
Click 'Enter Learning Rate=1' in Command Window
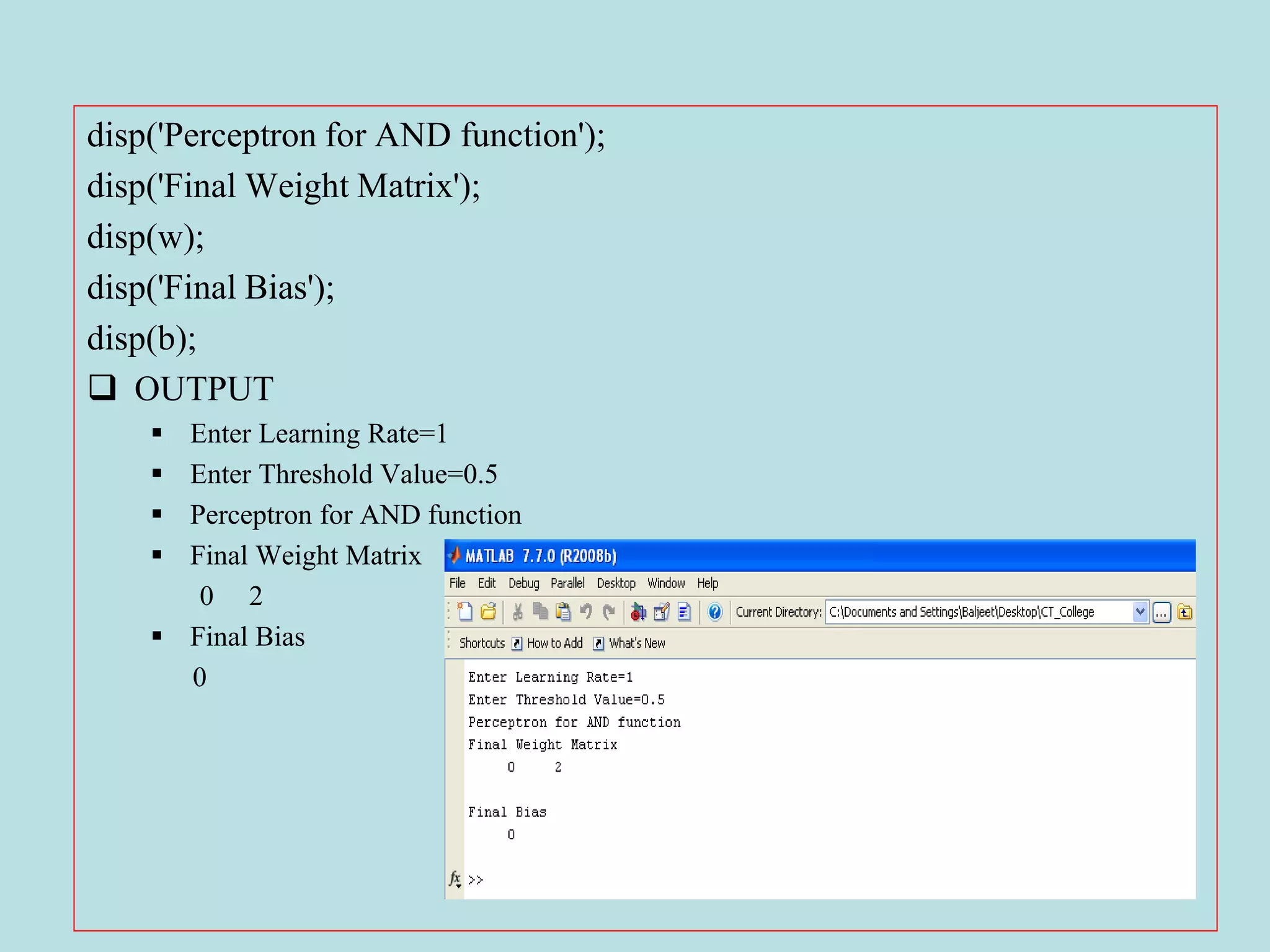pyautogui.click(x=550, y=677)
